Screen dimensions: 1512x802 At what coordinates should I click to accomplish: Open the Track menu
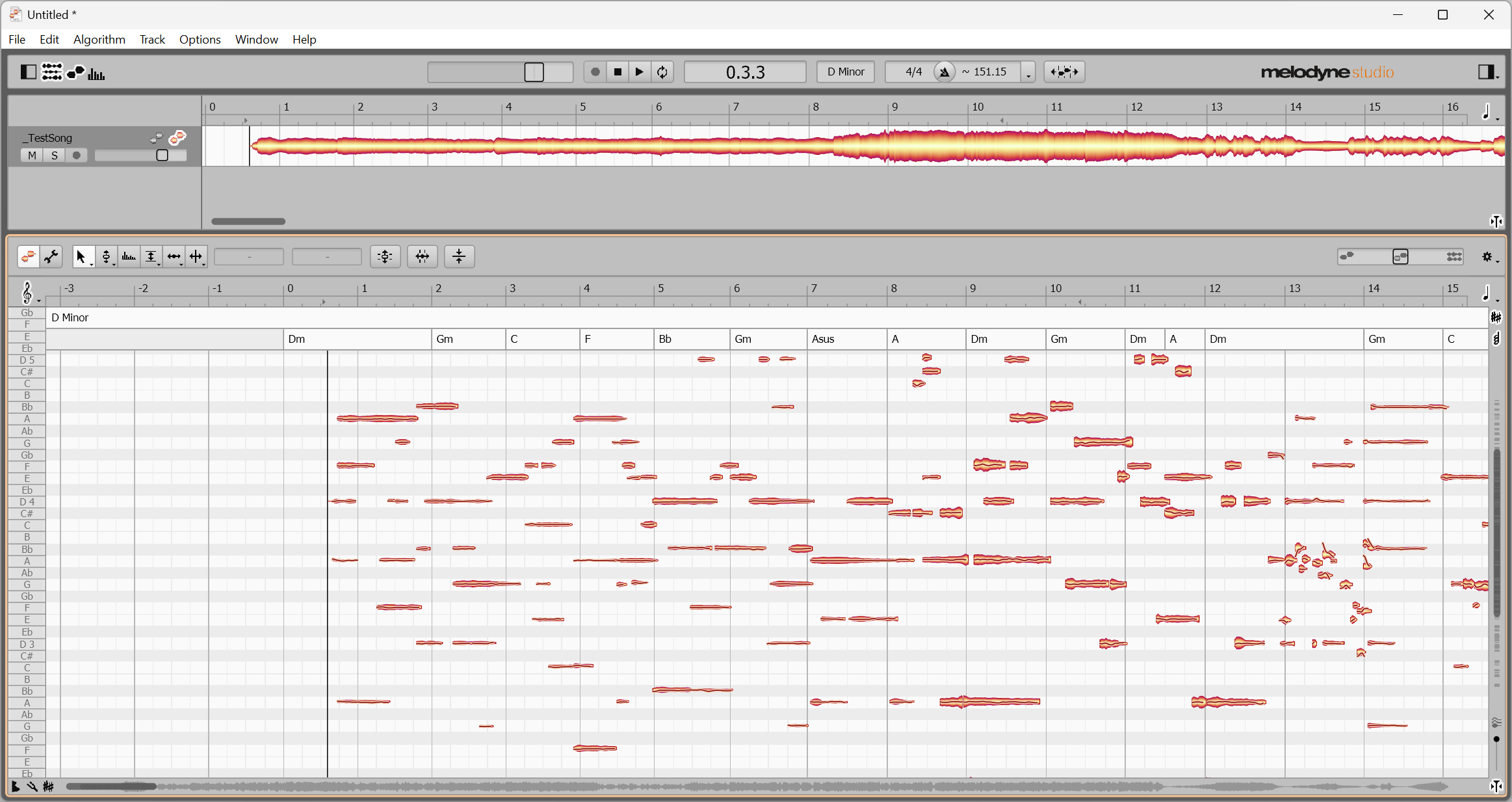(152, 39)
